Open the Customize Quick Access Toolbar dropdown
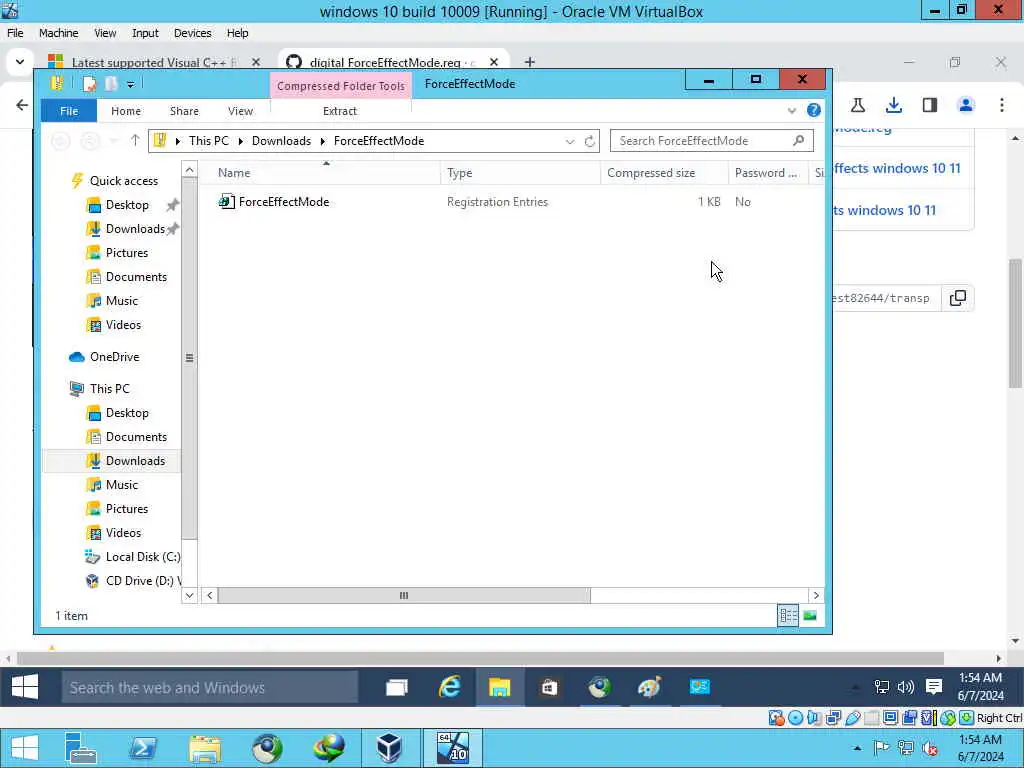 click(131, 84)
